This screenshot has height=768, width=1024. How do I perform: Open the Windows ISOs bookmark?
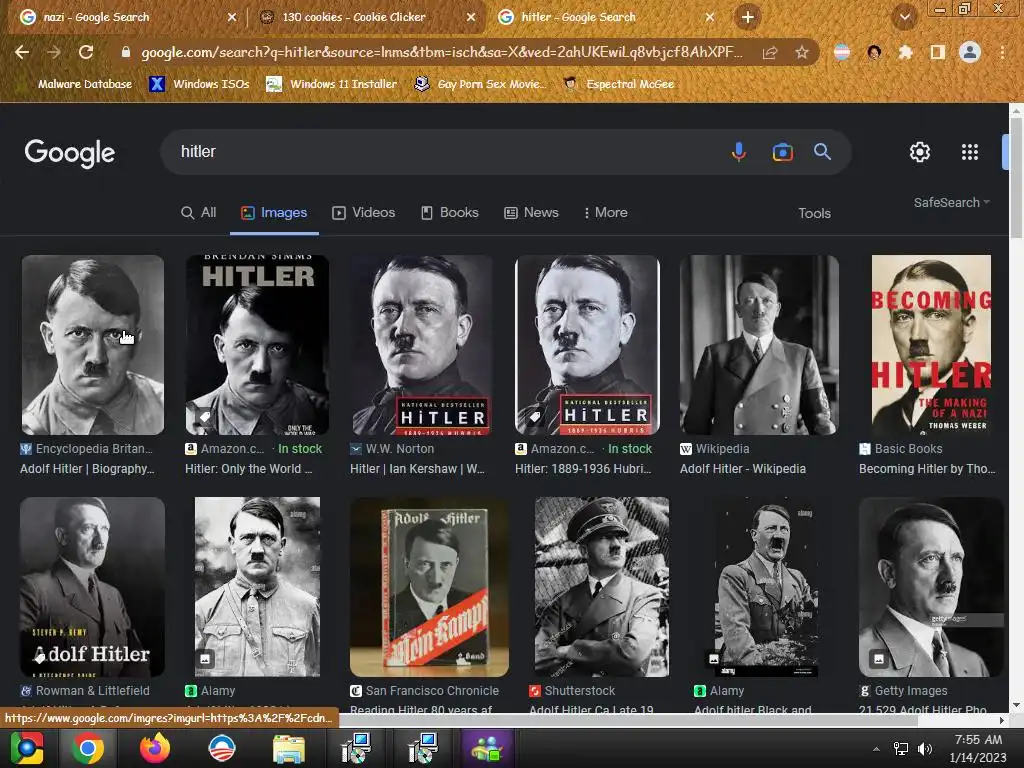tap(200, 84)
